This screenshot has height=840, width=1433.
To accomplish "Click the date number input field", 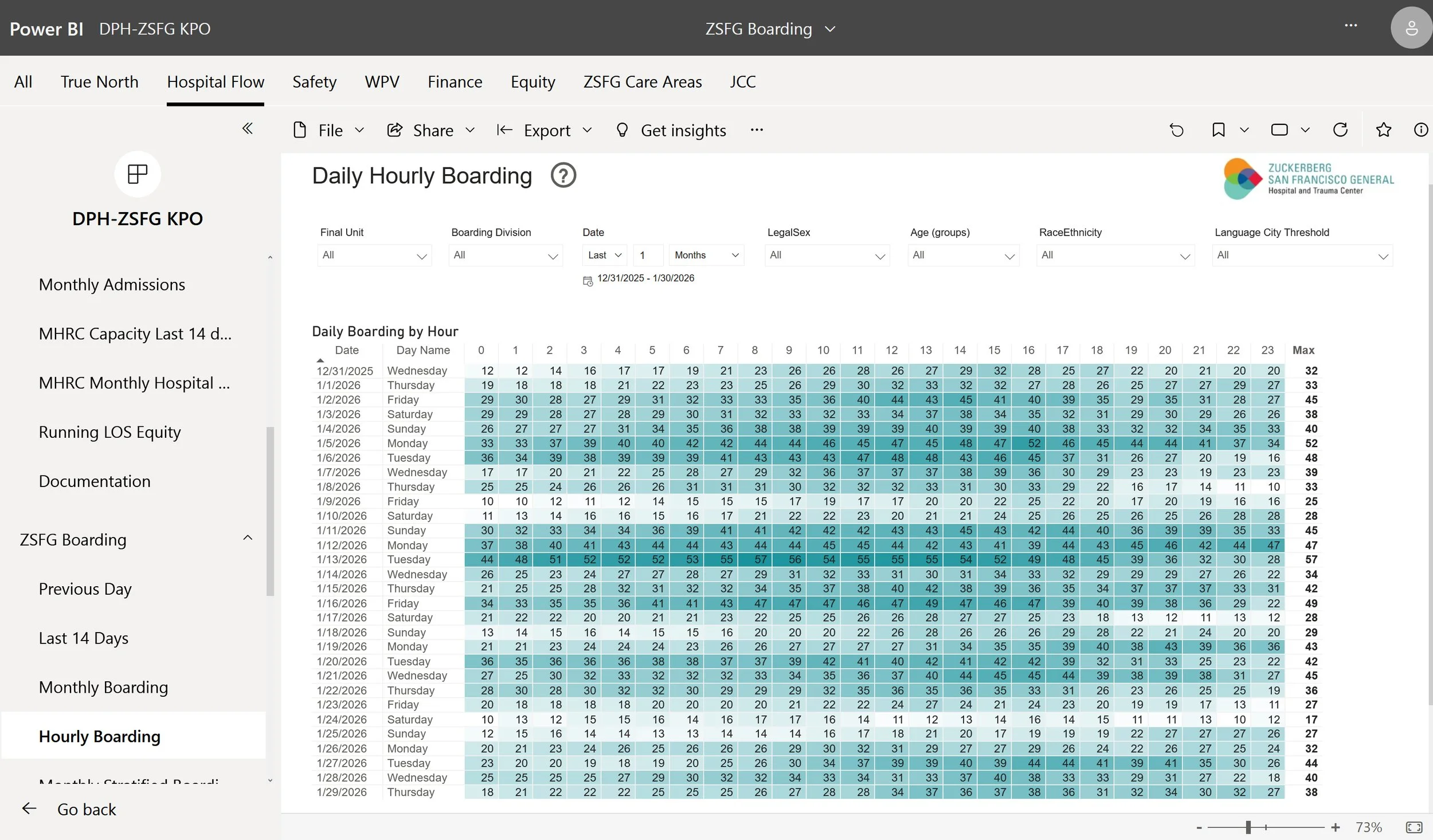I will click(648, 256).
